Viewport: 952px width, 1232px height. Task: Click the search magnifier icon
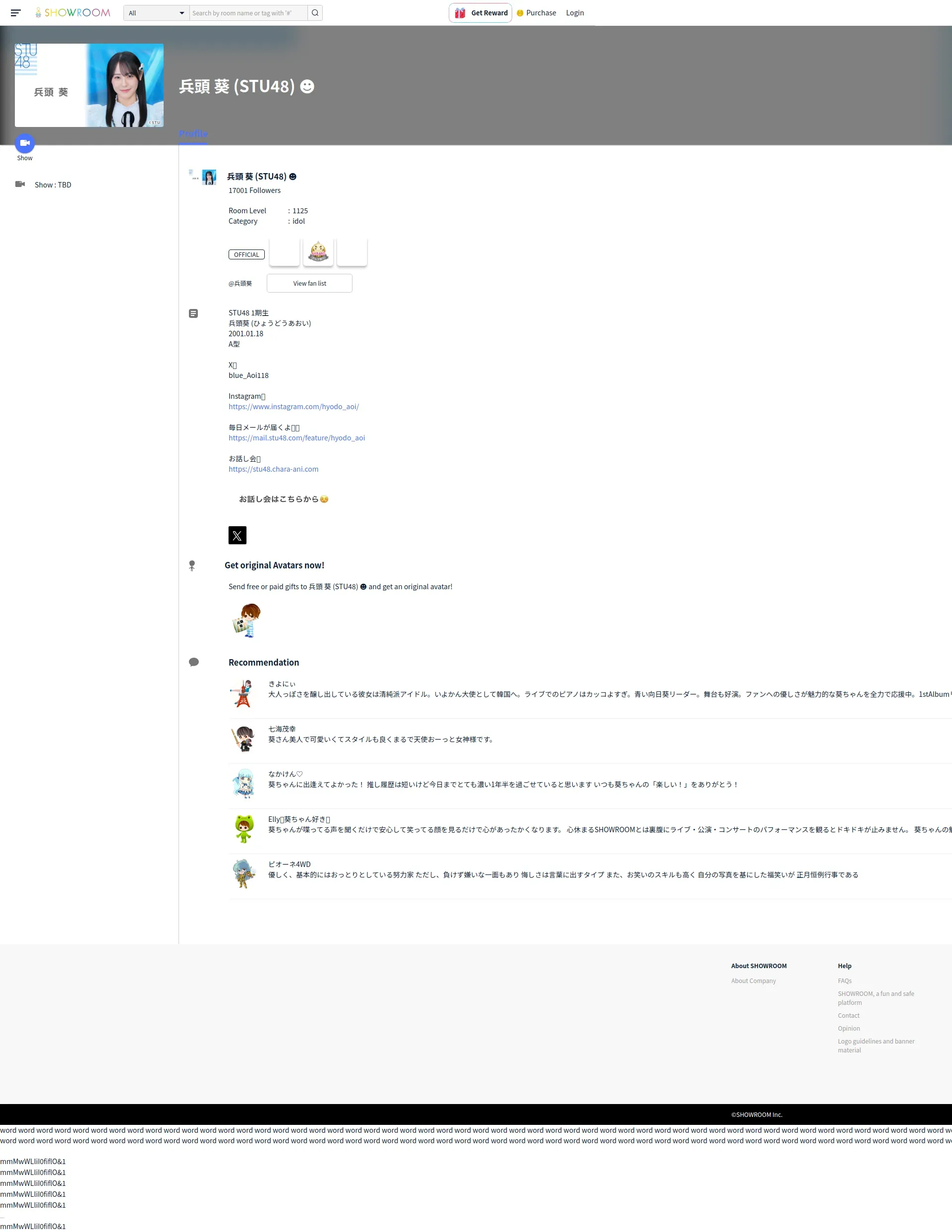click(x=315, y=13)
